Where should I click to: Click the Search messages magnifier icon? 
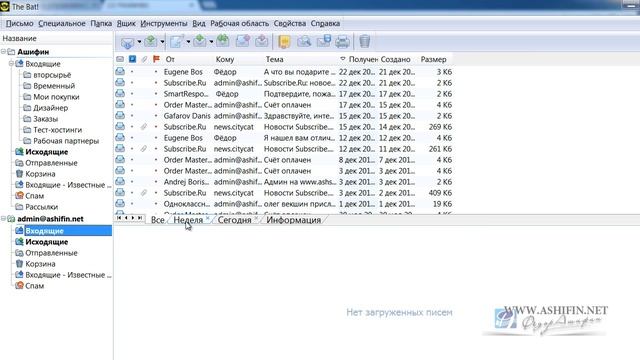304,42
